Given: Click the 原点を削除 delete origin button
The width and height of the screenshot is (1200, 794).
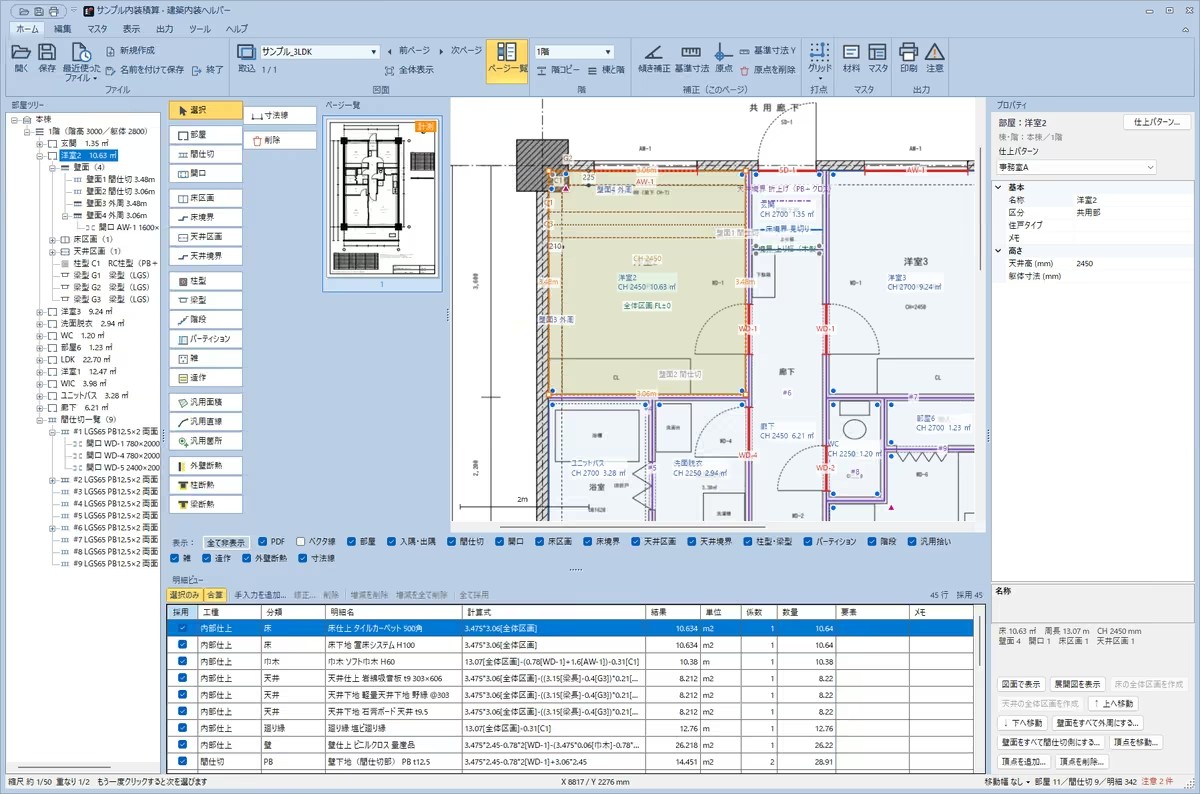Looking at the screenshot, I should click(x=768, y=70).
